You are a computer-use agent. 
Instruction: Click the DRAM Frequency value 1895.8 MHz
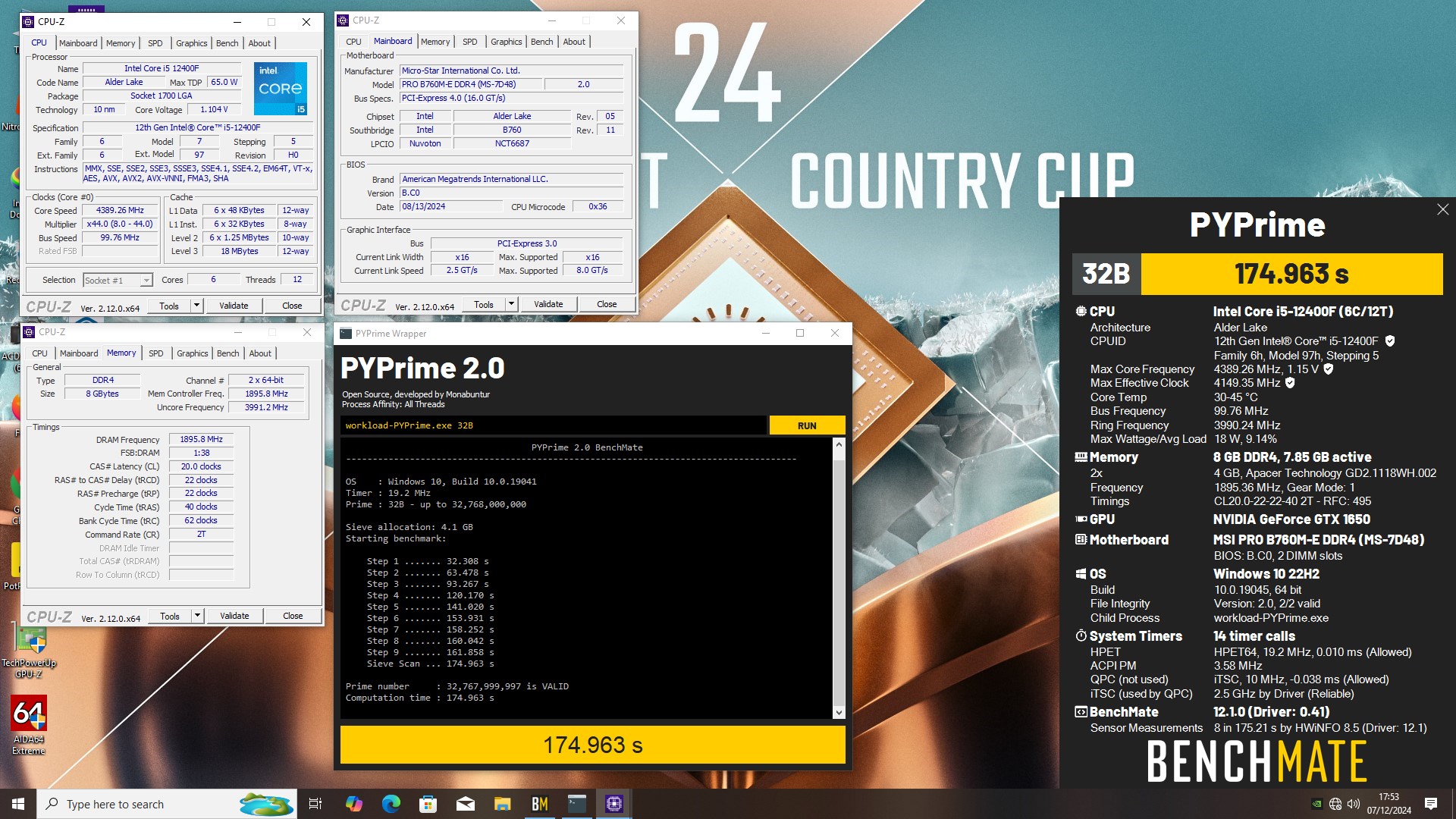click(201, 440)
